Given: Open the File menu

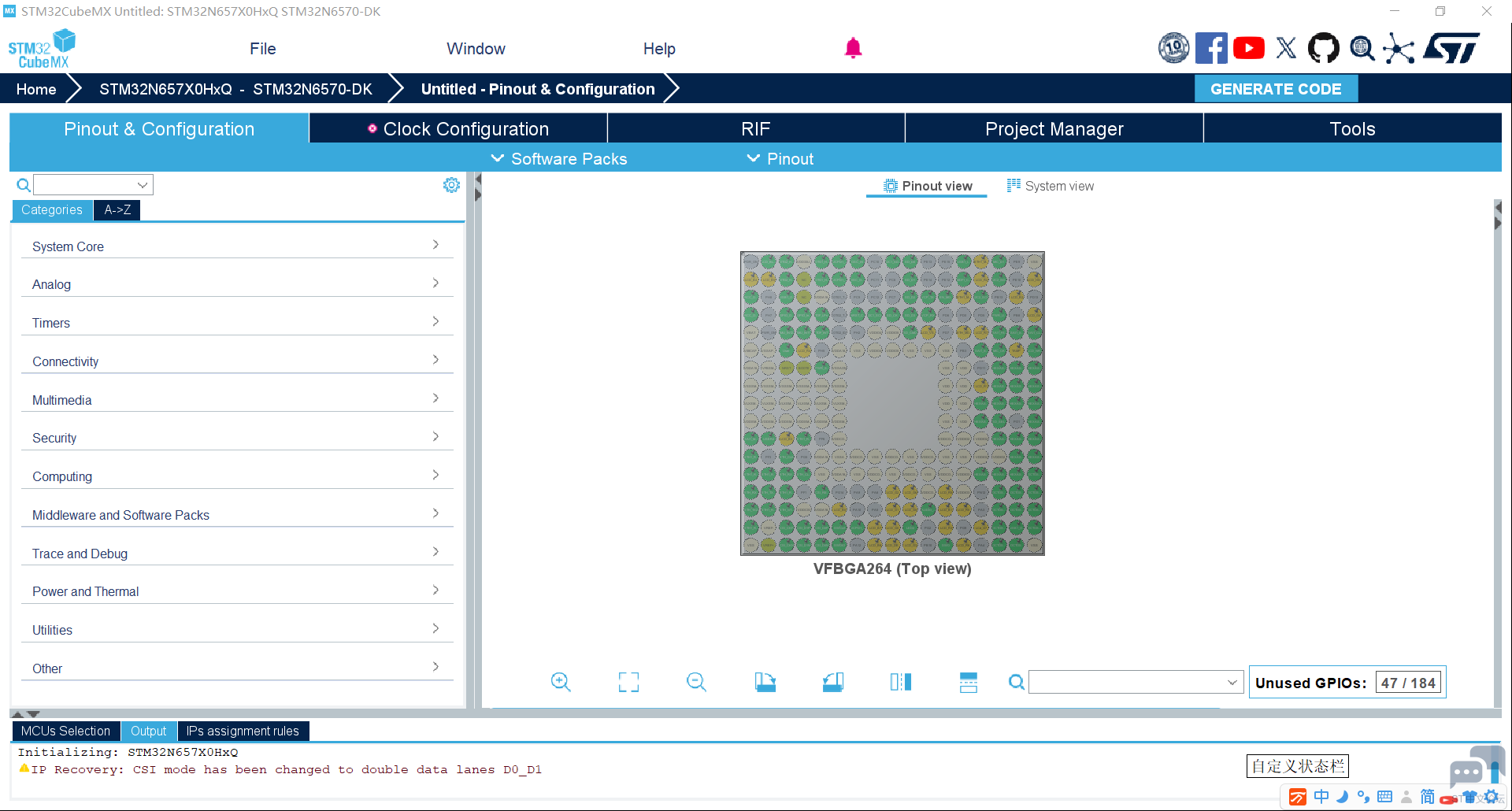Looking at the screenshot, I should point(263,49).
